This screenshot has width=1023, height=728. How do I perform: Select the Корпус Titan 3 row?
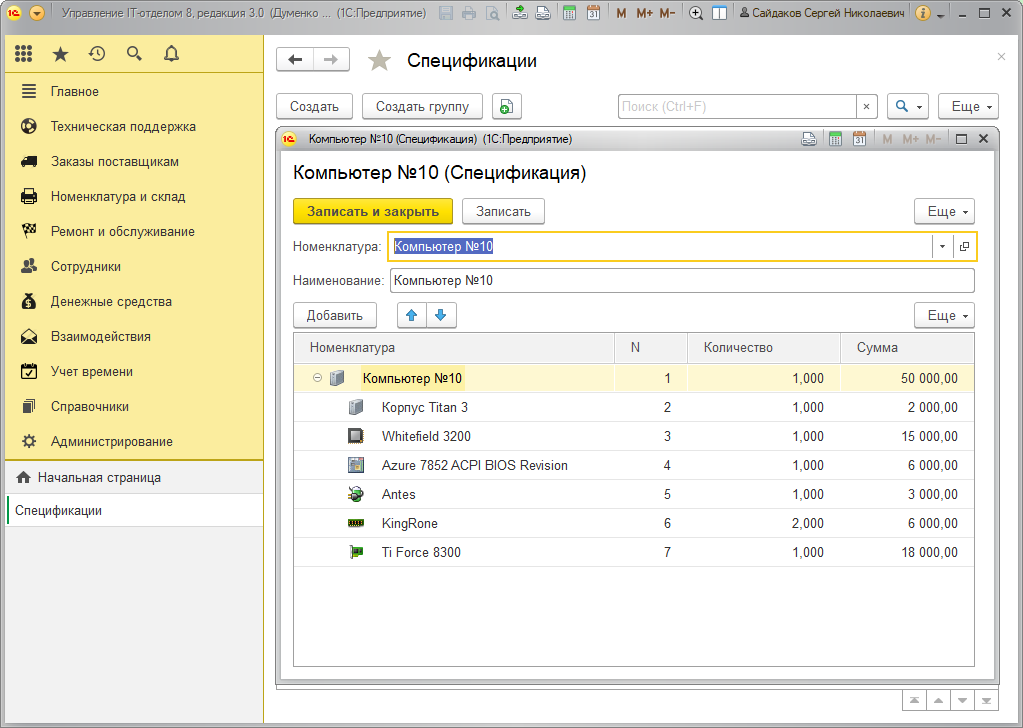pos(634,407)
